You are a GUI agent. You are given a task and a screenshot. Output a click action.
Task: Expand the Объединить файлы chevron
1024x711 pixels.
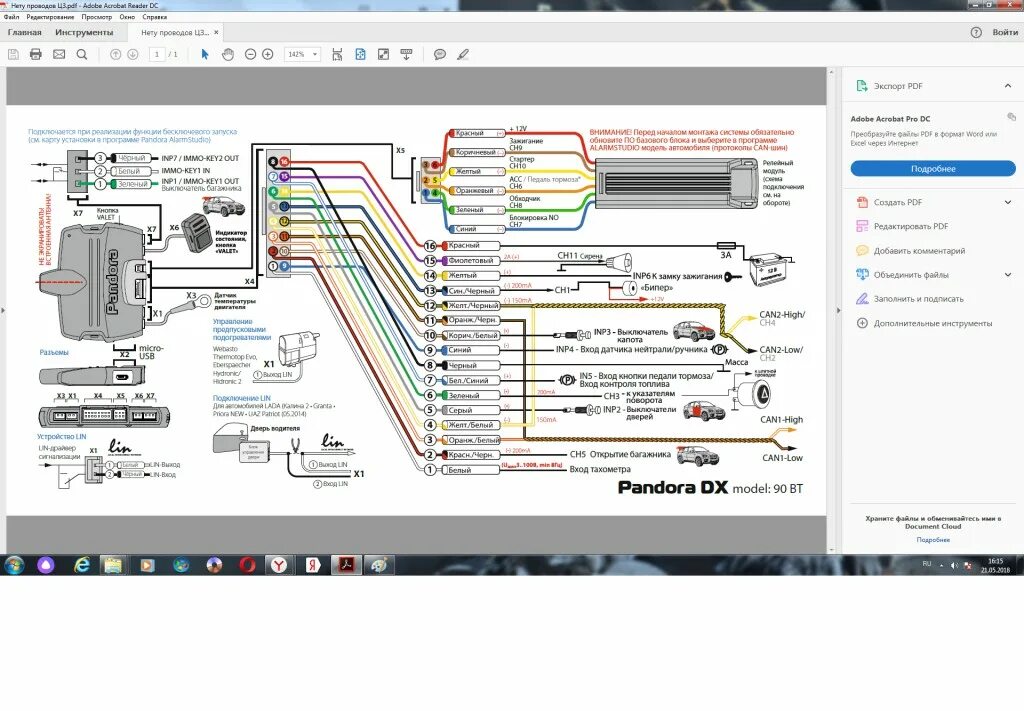point(1008,275)
